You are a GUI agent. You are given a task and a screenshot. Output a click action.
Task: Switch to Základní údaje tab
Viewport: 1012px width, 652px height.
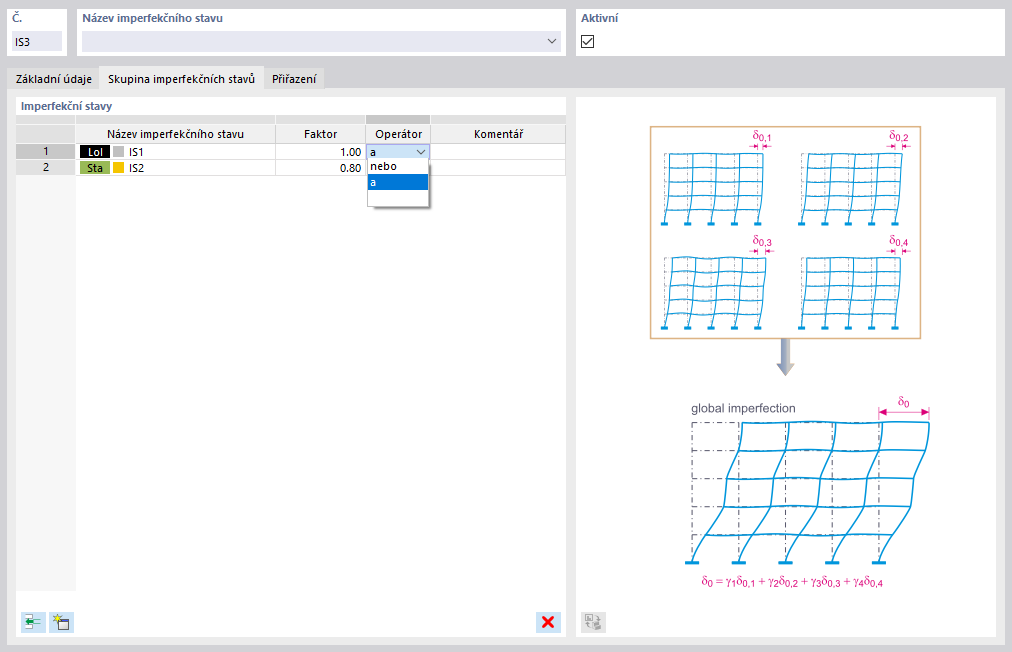pos(54,79)
